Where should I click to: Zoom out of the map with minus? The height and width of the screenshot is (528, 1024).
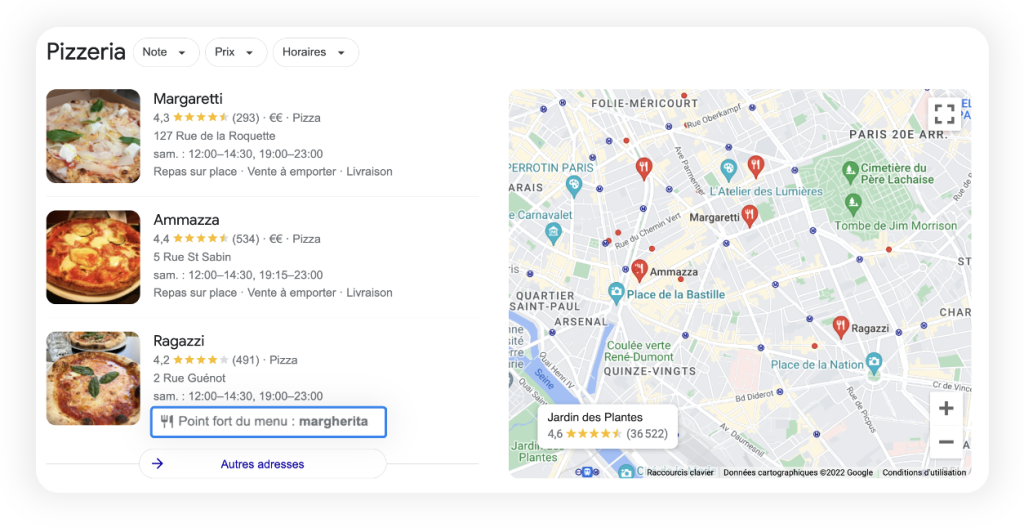(x=946, y=442)
